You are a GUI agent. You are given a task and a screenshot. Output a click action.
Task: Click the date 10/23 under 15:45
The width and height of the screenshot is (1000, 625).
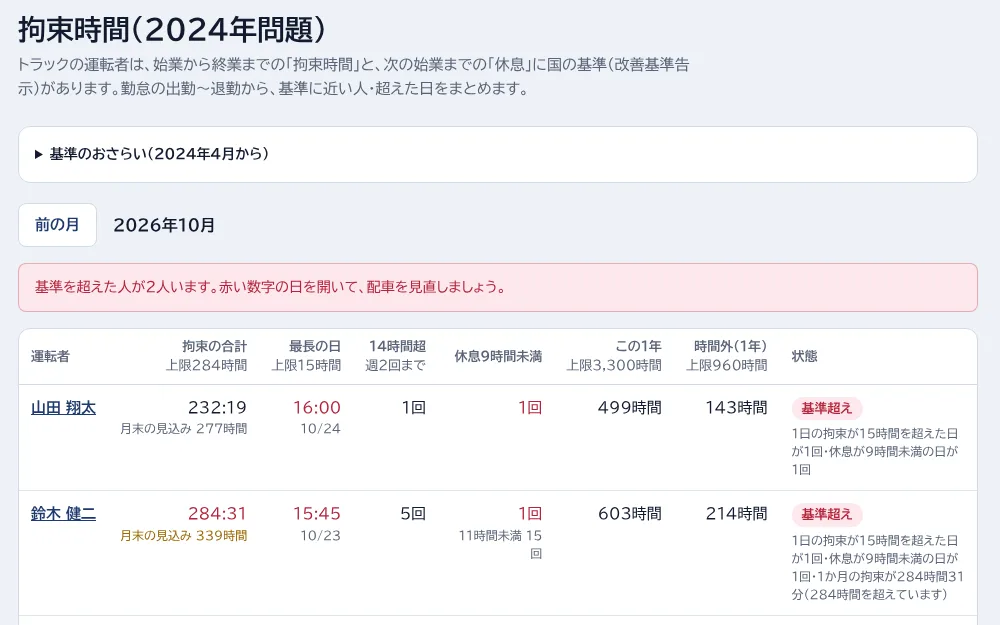coord(320,536)
